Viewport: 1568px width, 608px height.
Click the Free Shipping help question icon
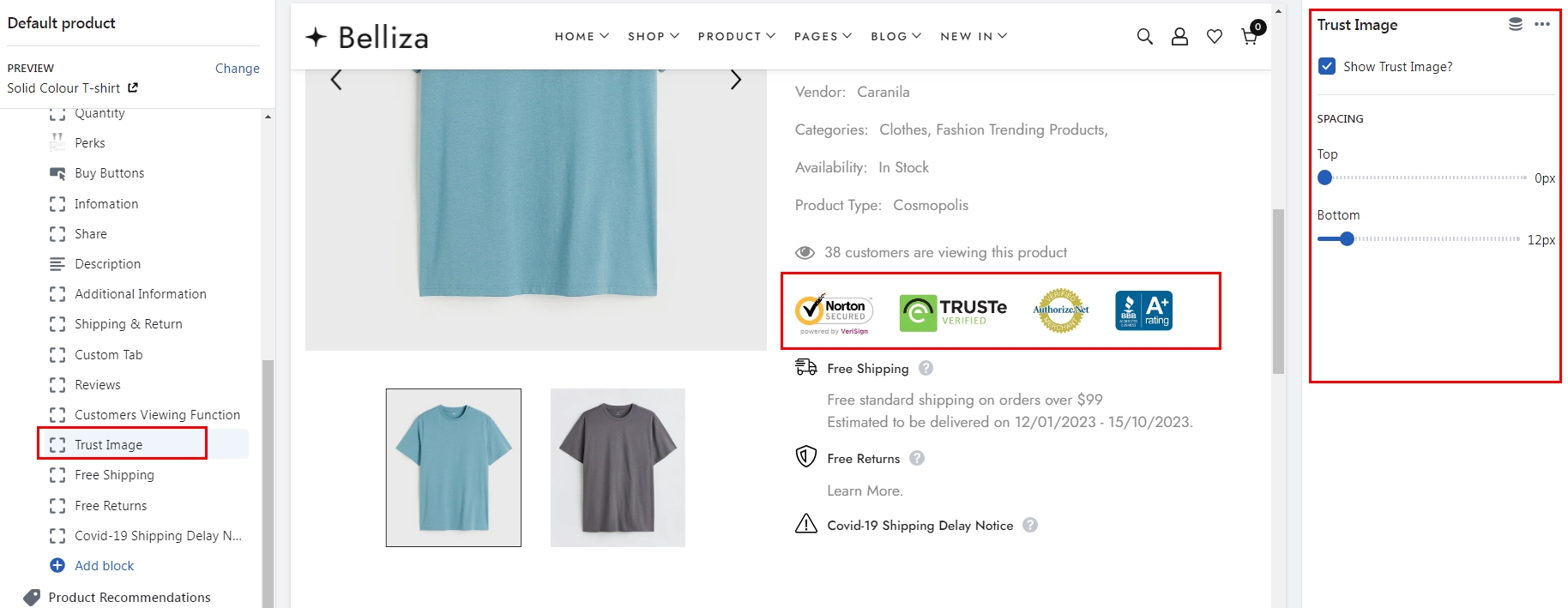coord(926,368)
